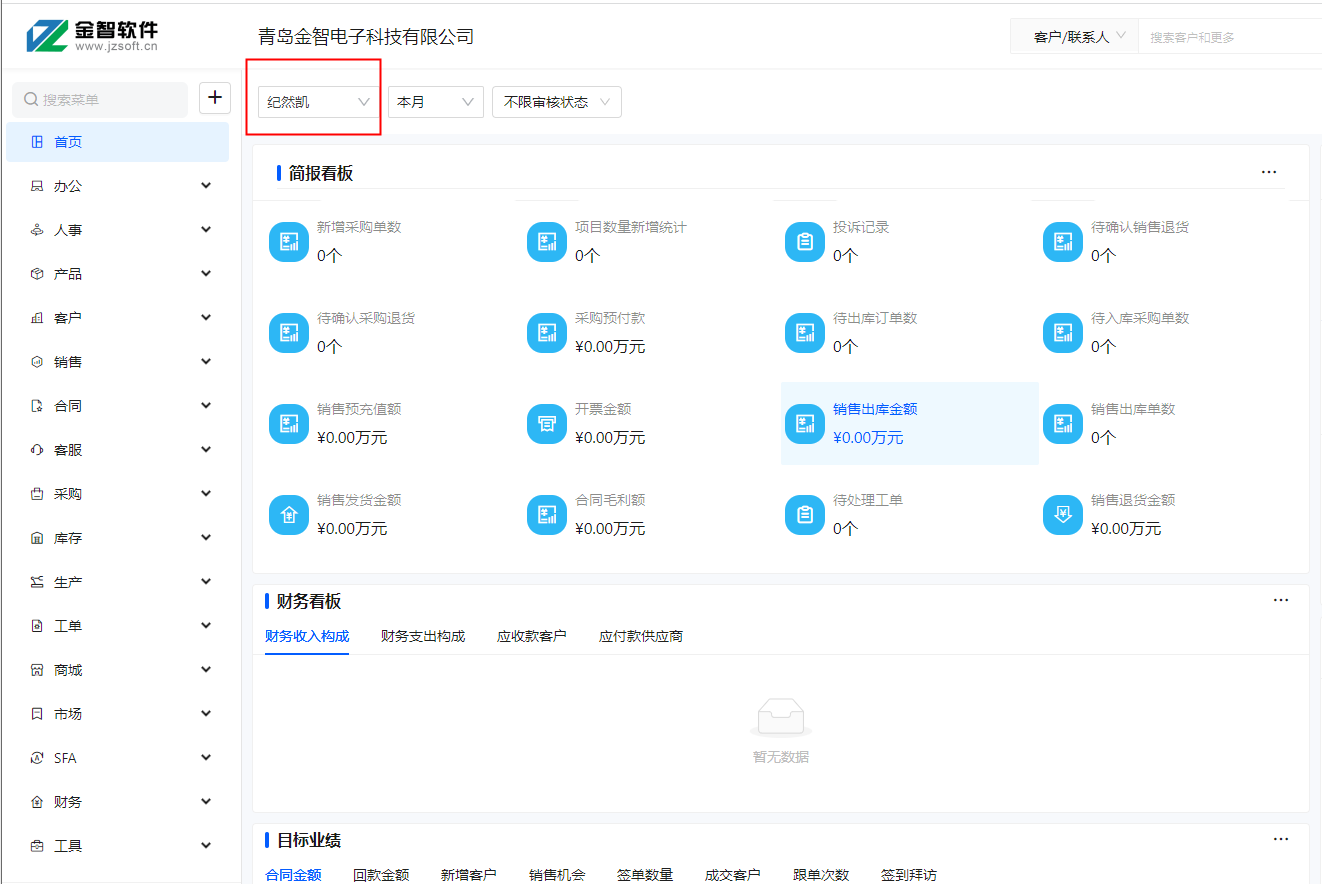Open the 不限审核状态 status dropdown
The width and height of the screenshot is (1322, 884).
[x=556, y=102]
